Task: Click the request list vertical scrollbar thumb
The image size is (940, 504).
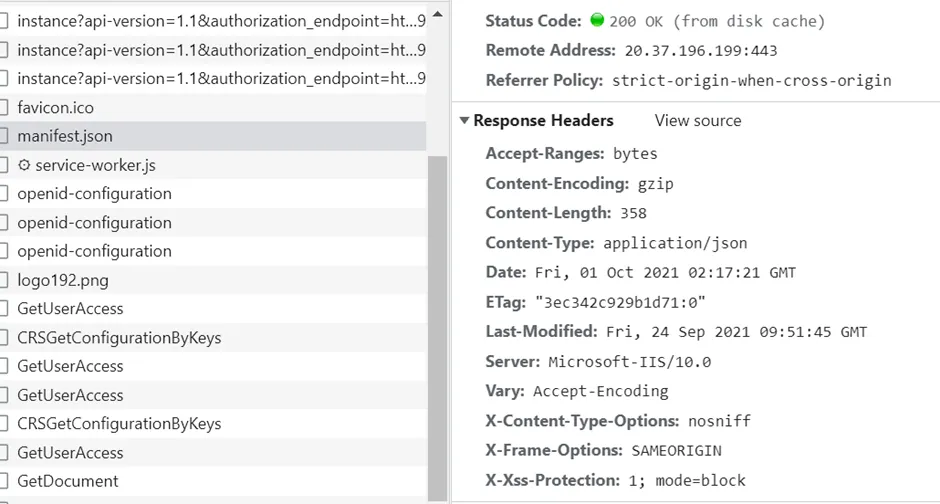Action: [438, 328]
